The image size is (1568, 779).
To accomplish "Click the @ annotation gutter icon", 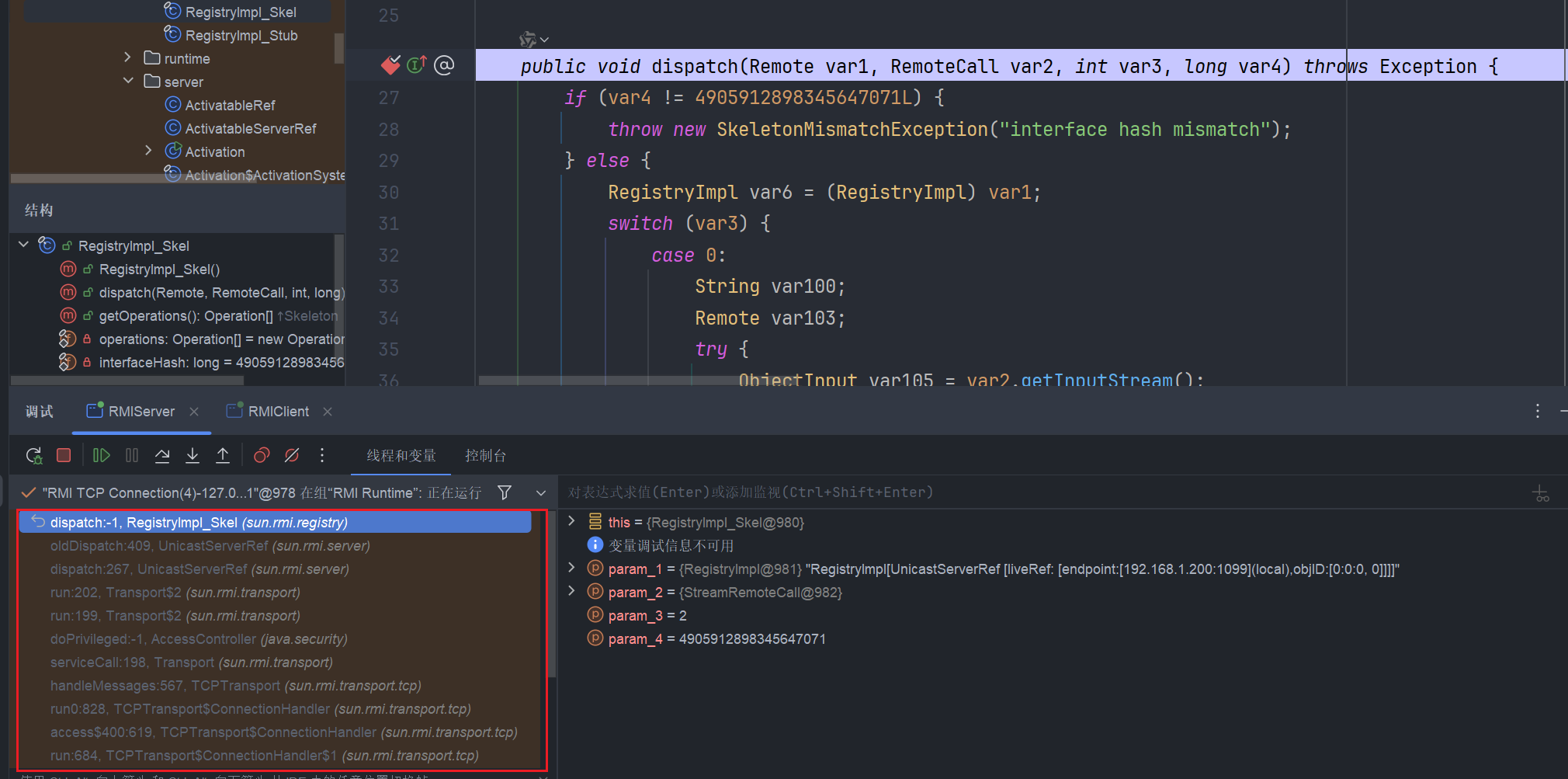I will coord(444,65).
